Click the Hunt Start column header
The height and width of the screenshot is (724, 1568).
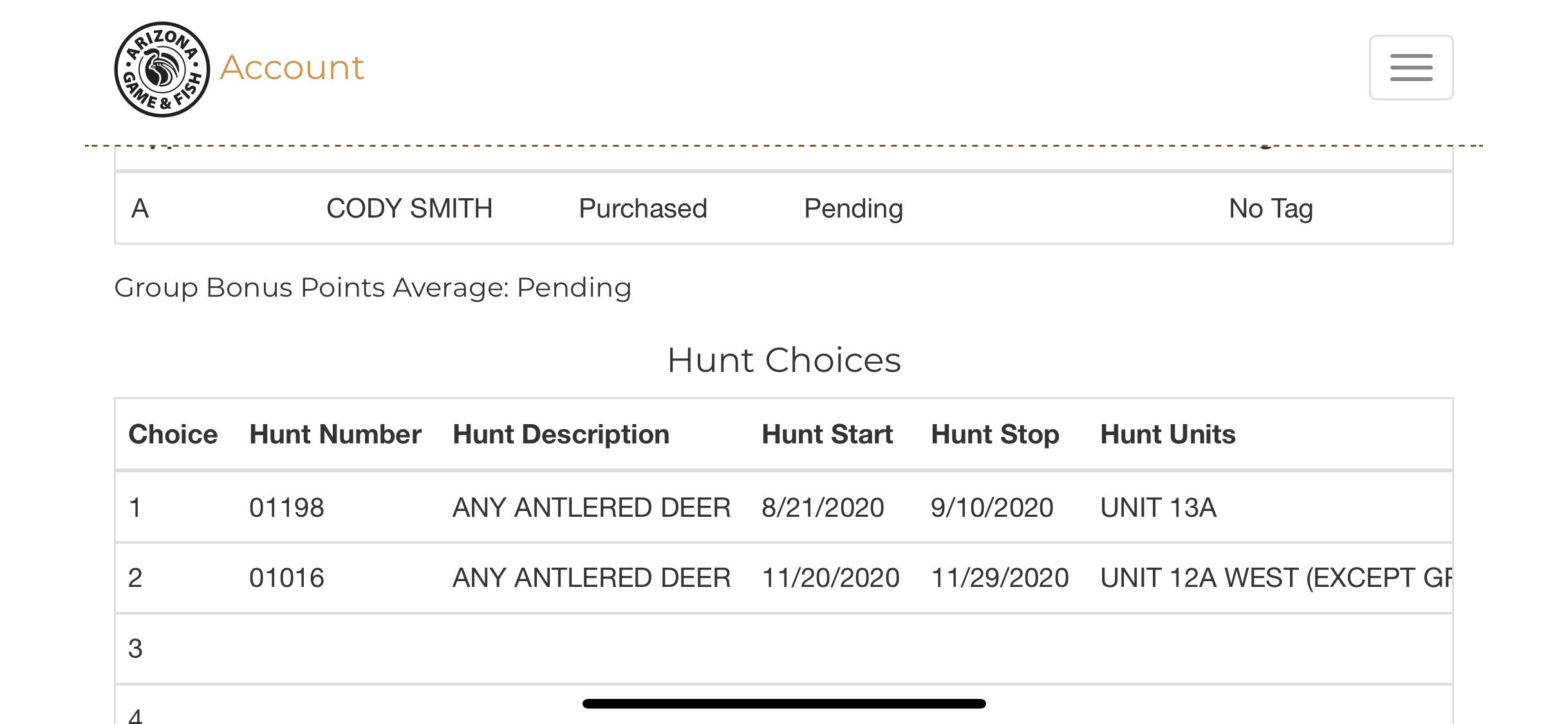pos(827,434)
